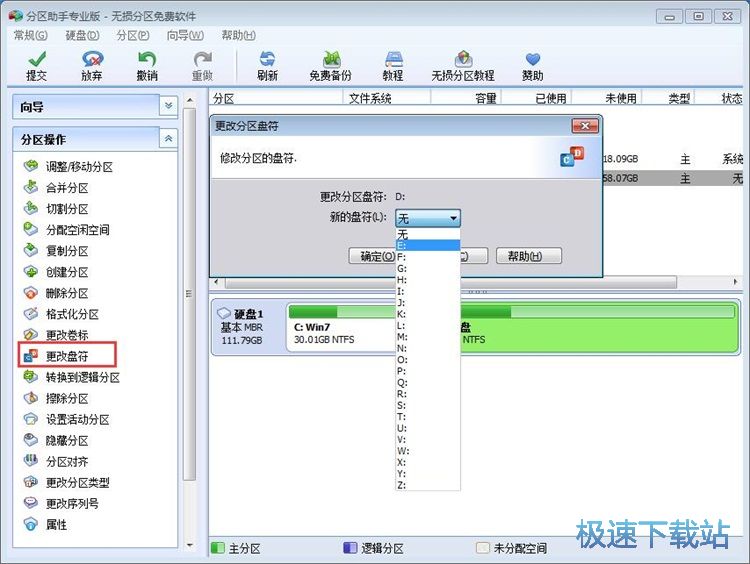Image resolution: width=750 pixels, height=564 pixels.
Task: Open the 新的盘符 drive letter combo box
Action: coord(428,218)
